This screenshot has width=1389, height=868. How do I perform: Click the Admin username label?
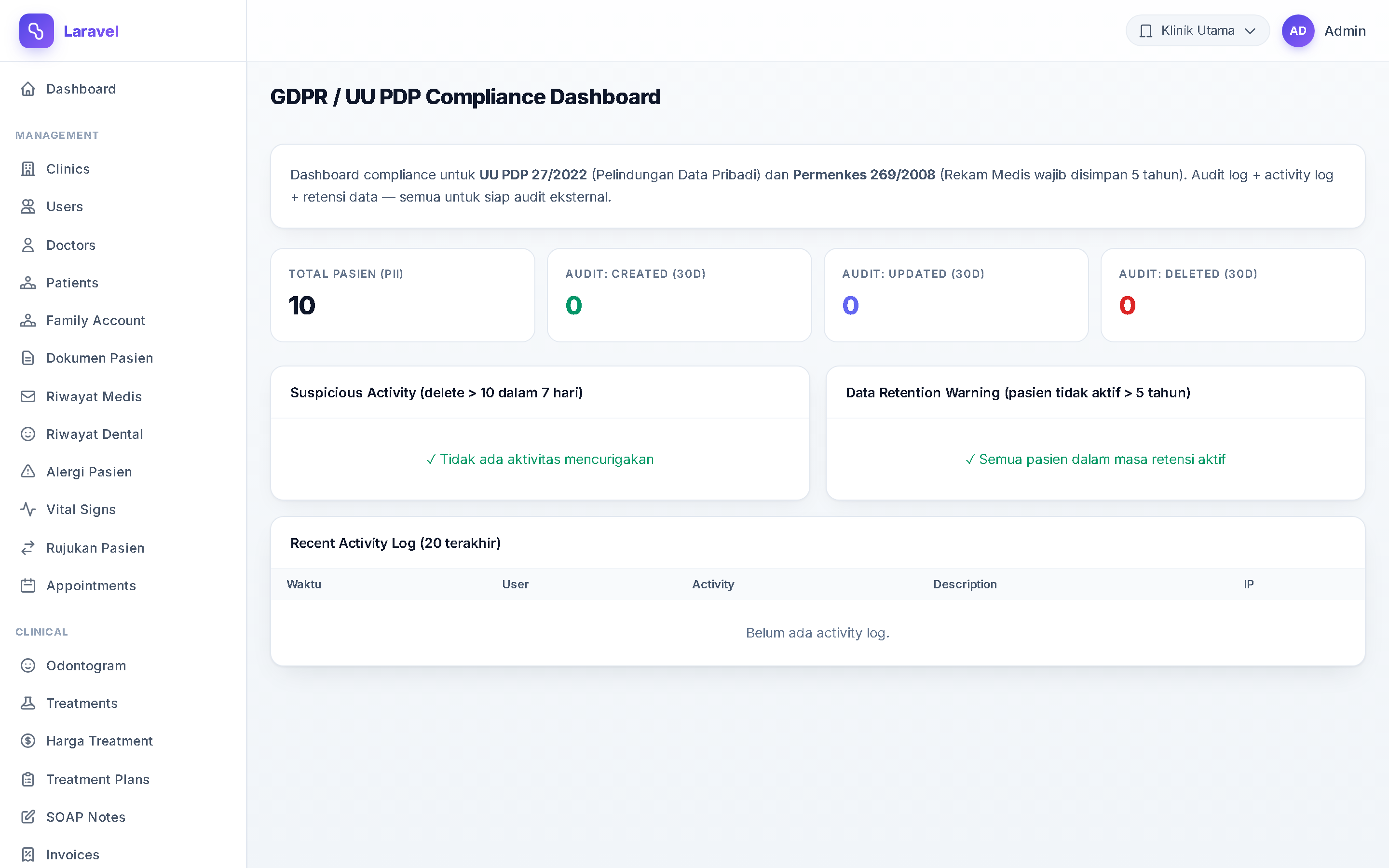1345,31
